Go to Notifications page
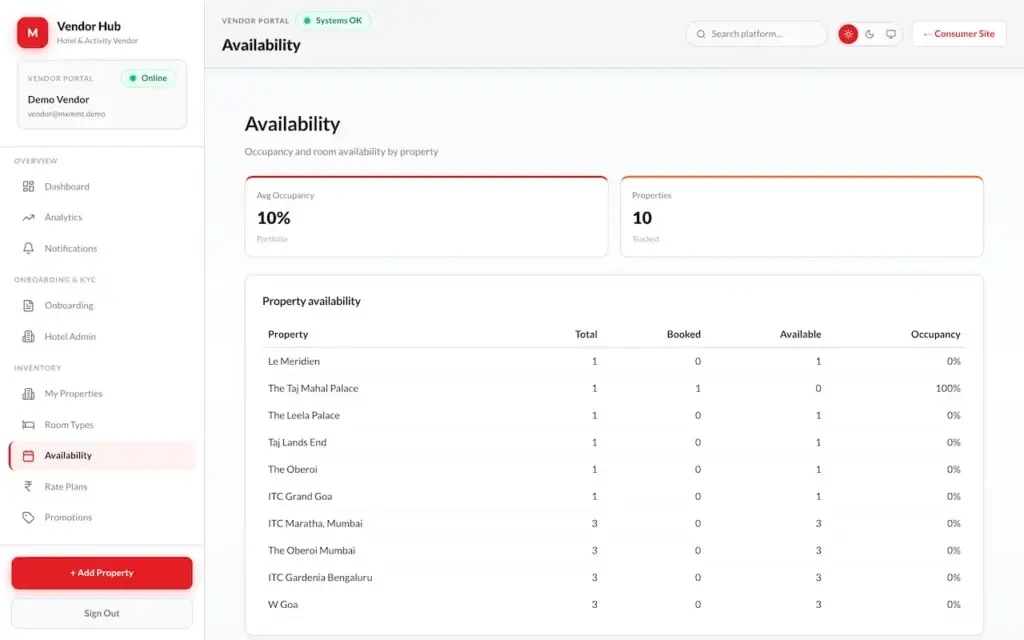 click(x=102, y=248)
